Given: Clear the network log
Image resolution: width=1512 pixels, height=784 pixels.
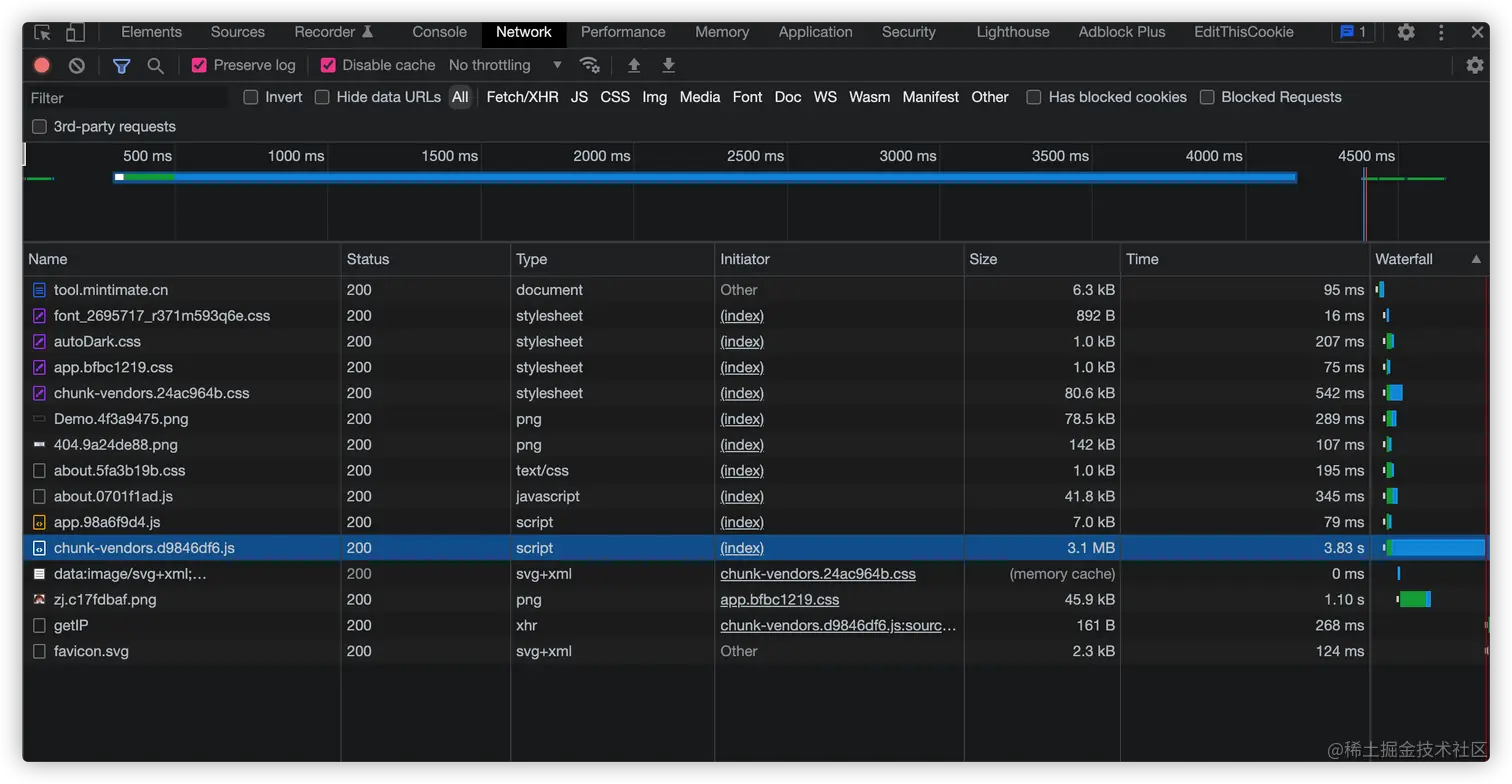Looking at the screenshot, I should click(77, 65).
